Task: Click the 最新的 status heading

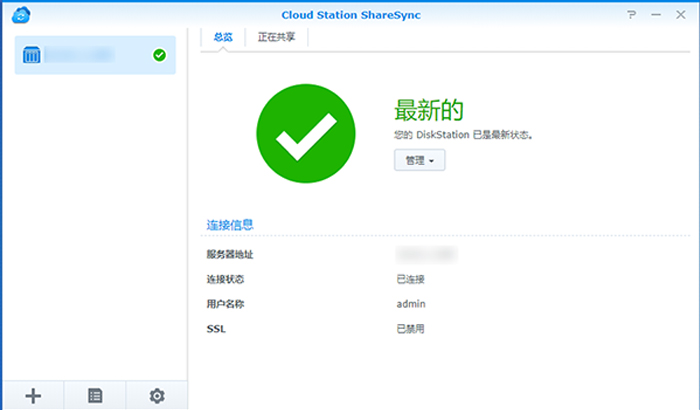Action: tap(431, 108)
